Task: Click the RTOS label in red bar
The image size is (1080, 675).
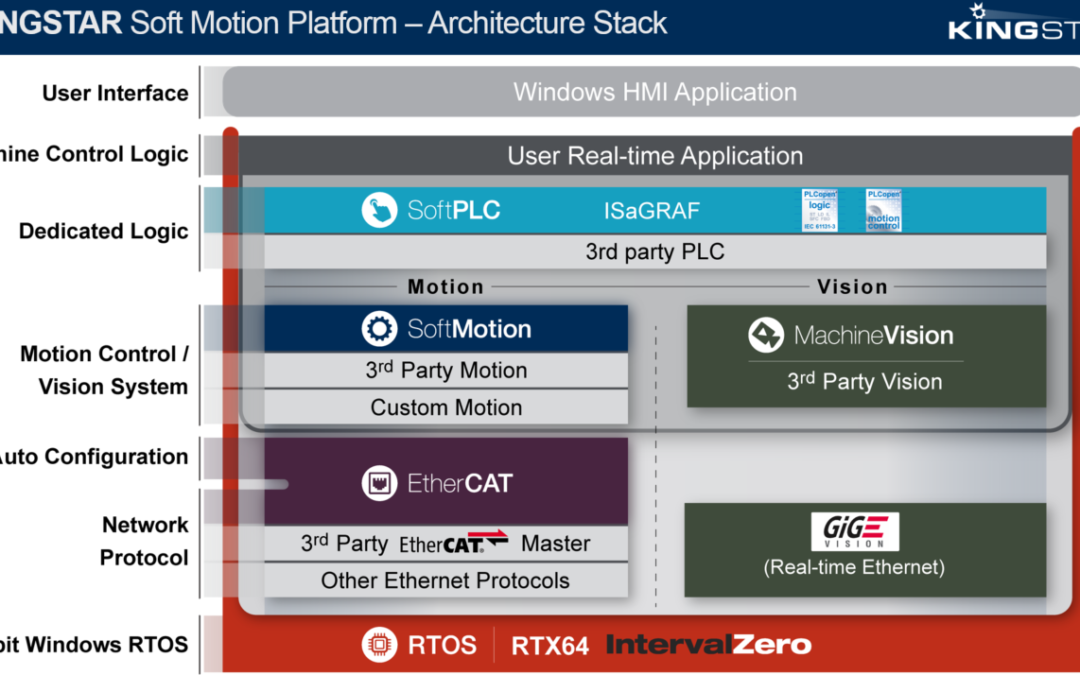Action: [x=442, y=645]
